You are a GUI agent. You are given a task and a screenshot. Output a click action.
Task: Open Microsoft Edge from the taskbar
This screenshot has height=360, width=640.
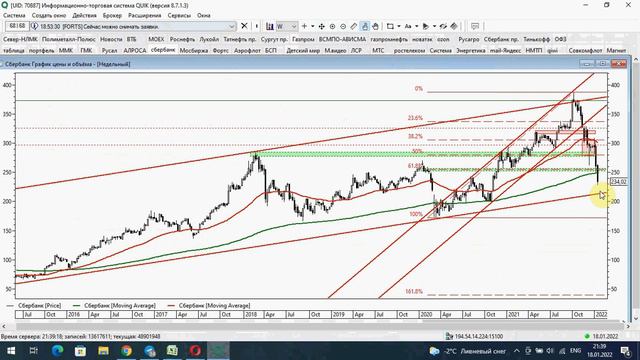(x=58, y=351)
